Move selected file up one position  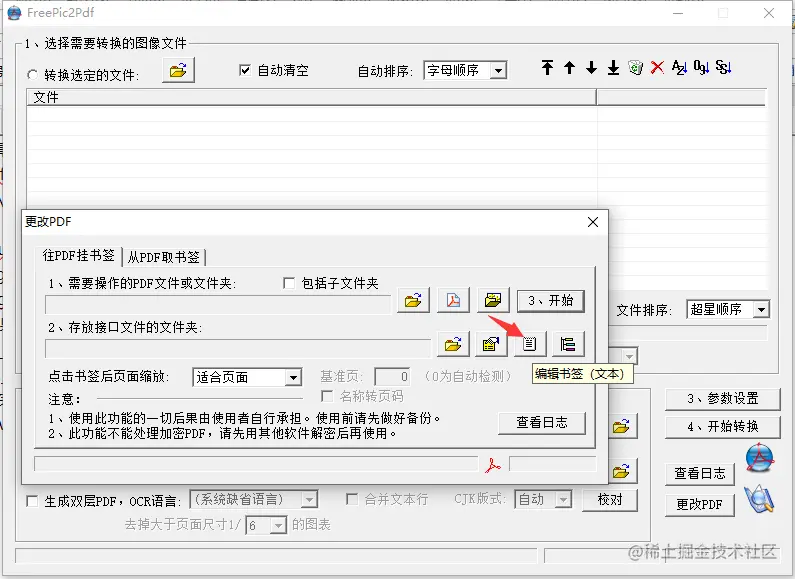click(569, 67)
